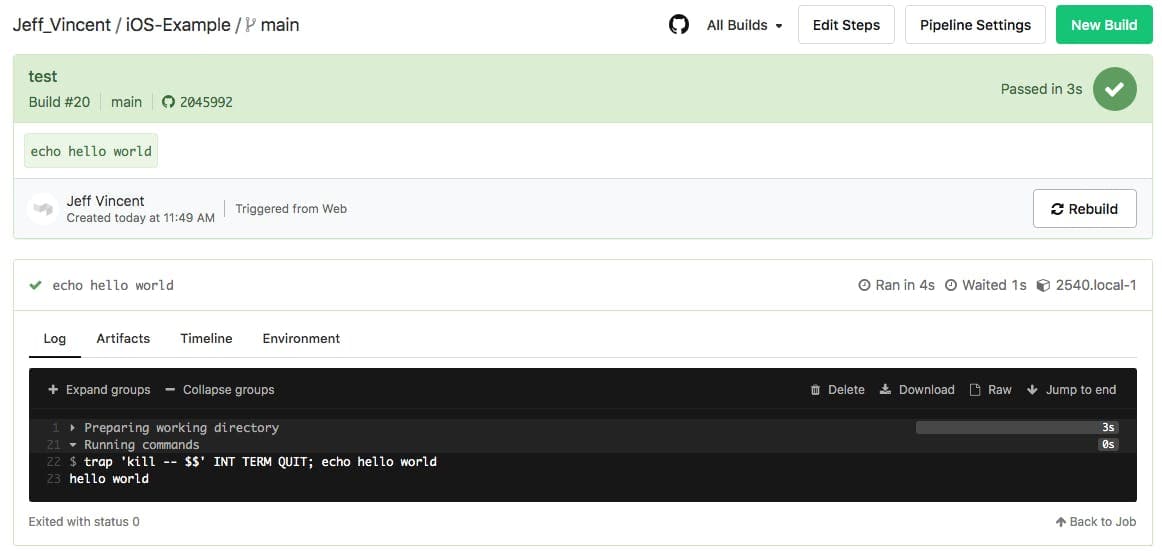View the Raw log output
The height and width of the screenshot is (551, 1162).
tap(991, 390)
